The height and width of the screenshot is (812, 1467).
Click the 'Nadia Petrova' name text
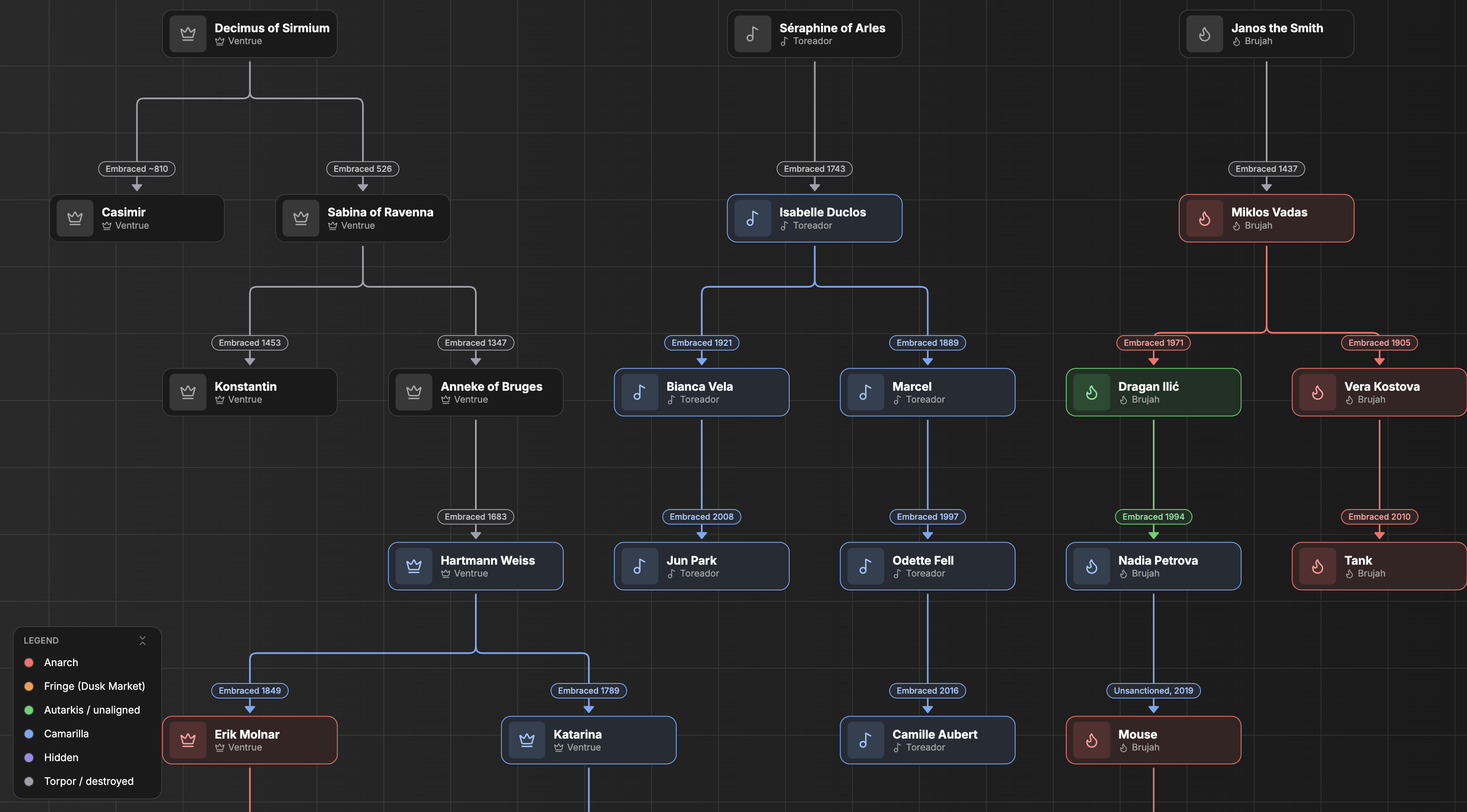1158,560
